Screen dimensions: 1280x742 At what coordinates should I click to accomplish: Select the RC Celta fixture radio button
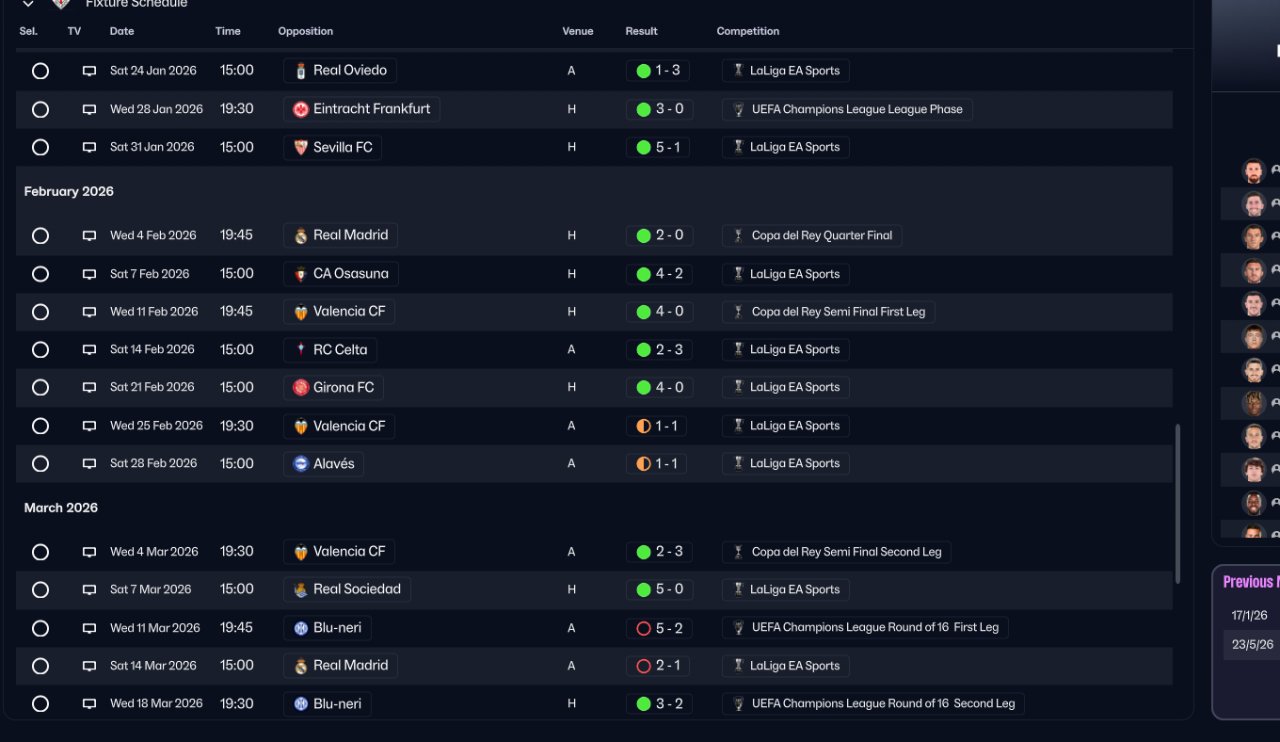40,350
